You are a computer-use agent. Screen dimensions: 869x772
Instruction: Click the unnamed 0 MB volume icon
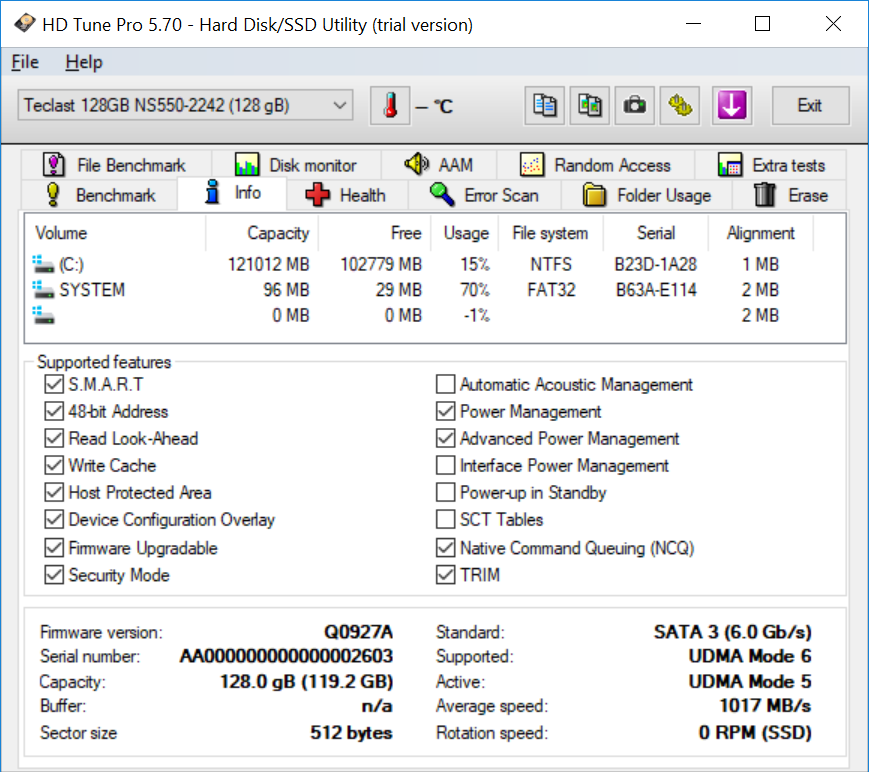point(43,315)
